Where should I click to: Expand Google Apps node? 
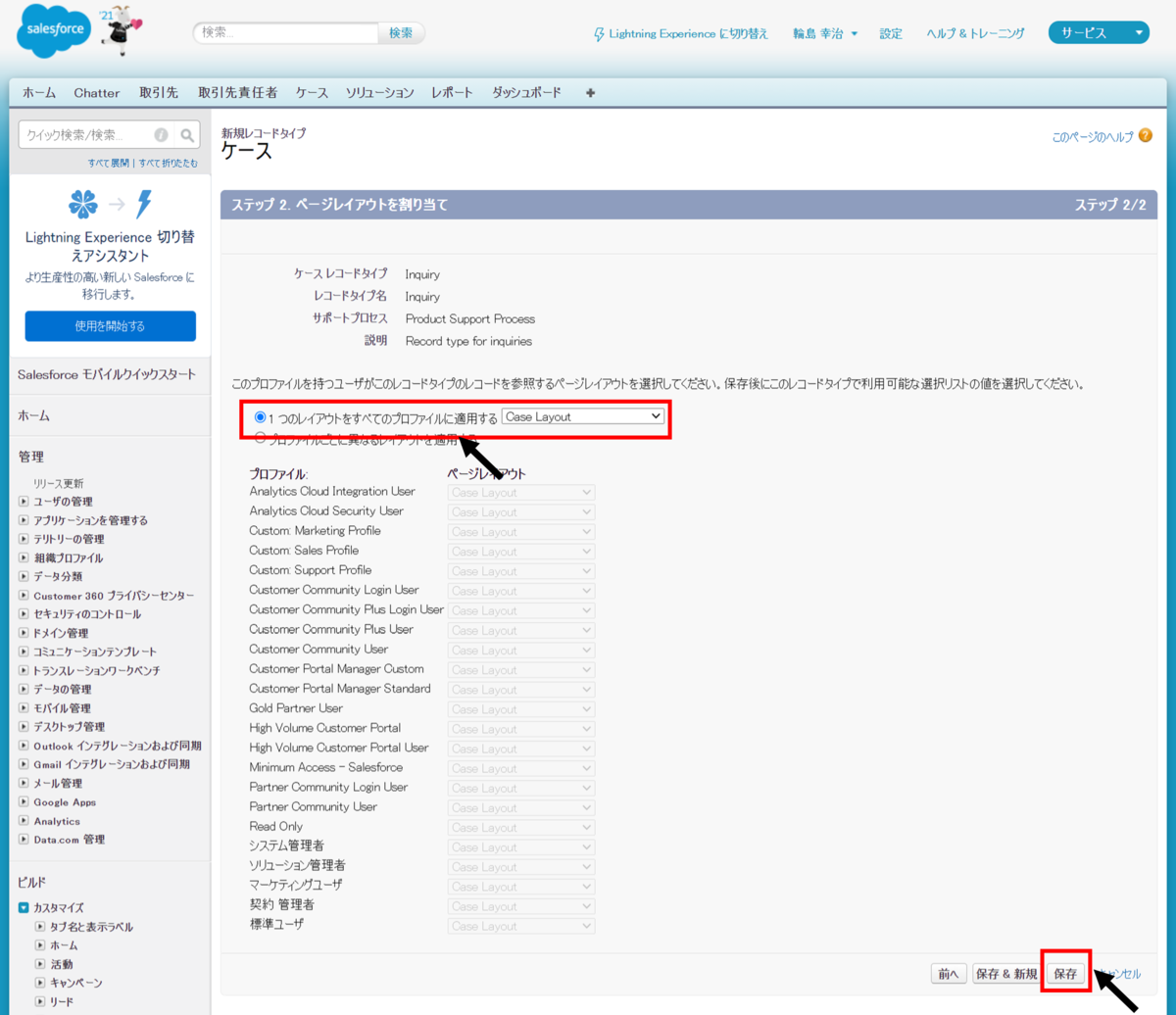click(24, 802)
